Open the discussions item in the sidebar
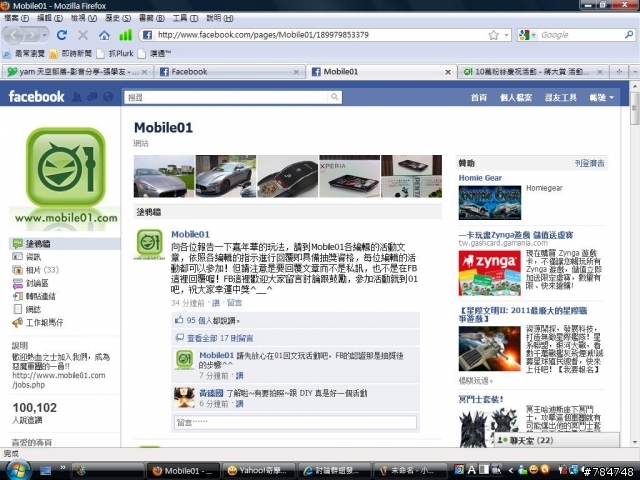Viewport: 640px width, 480px height. pyautogui.click(x=31, y=283)
